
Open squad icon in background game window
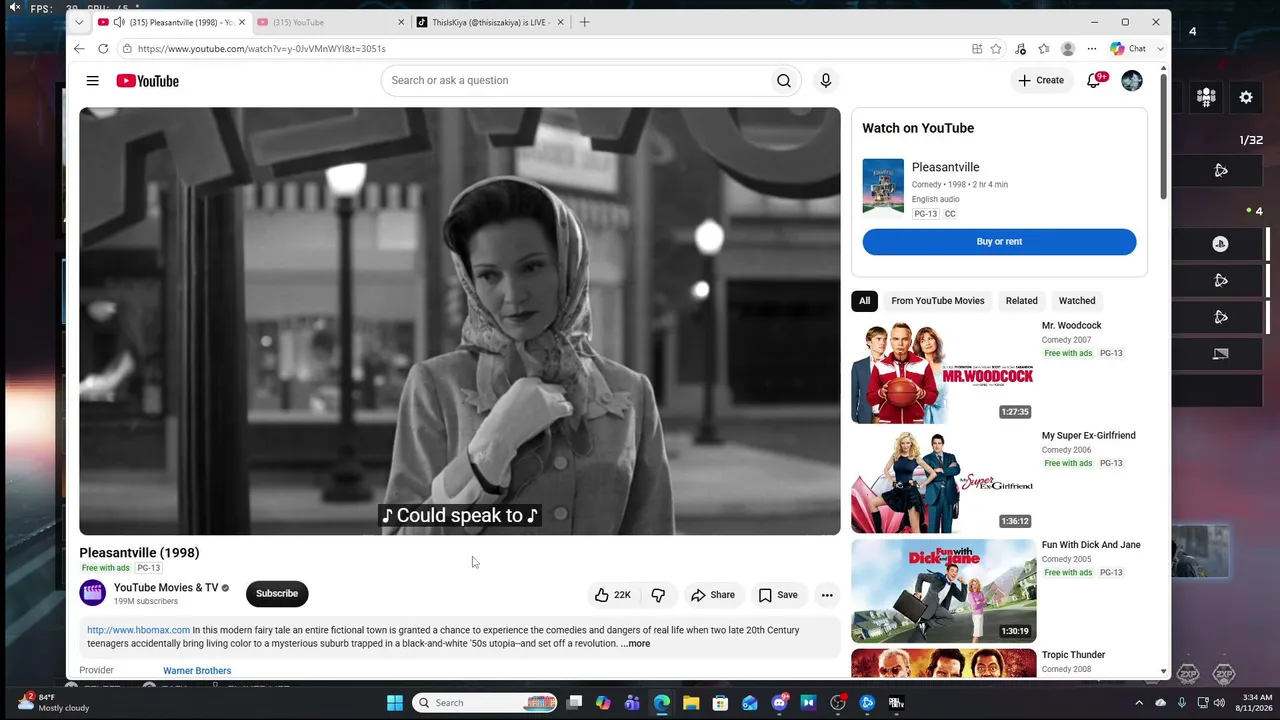(x=1206, y=97)
